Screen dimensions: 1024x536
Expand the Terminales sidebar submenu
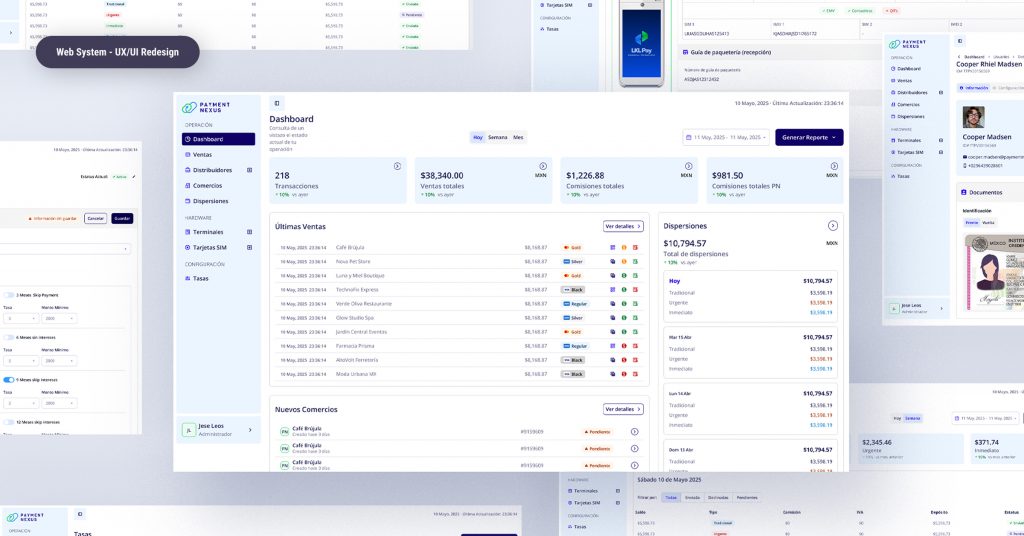pos(249,231)
